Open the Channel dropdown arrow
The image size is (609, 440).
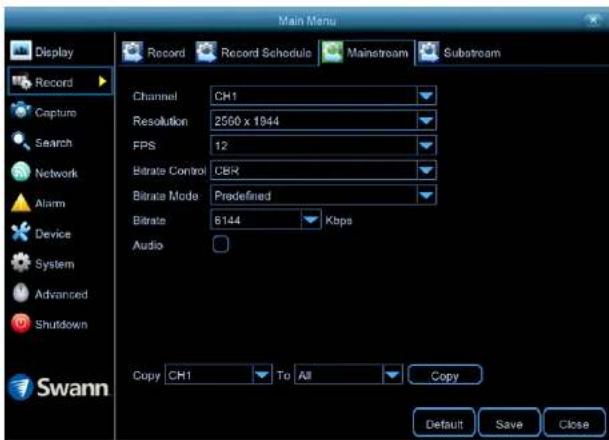(x=426, y=96)
